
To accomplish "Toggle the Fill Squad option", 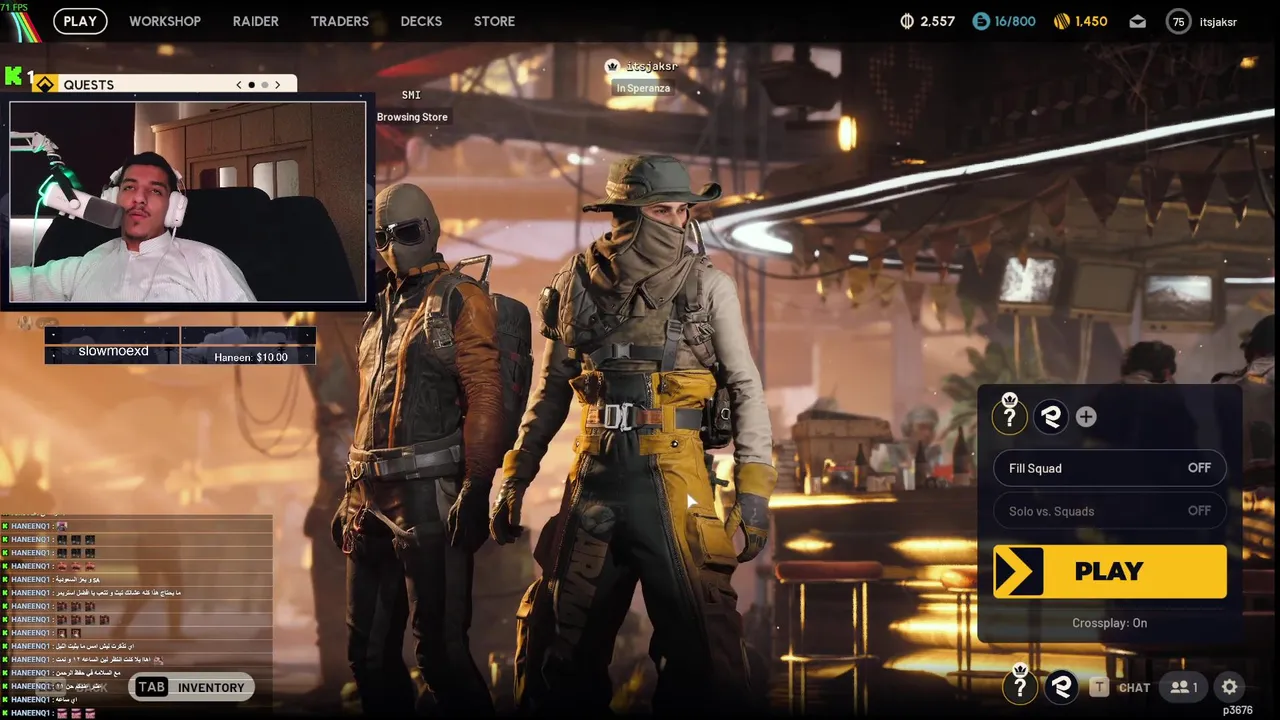I will pyautogui.click(x=1110, y=468).
